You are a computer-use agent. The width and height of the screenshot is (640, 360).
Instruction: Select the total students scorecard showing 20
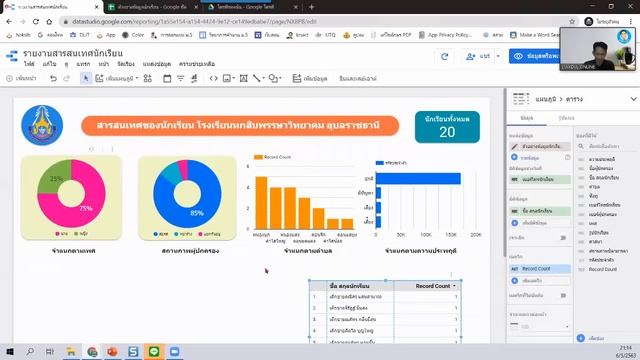pyautogui.click(x=447, y=127)
